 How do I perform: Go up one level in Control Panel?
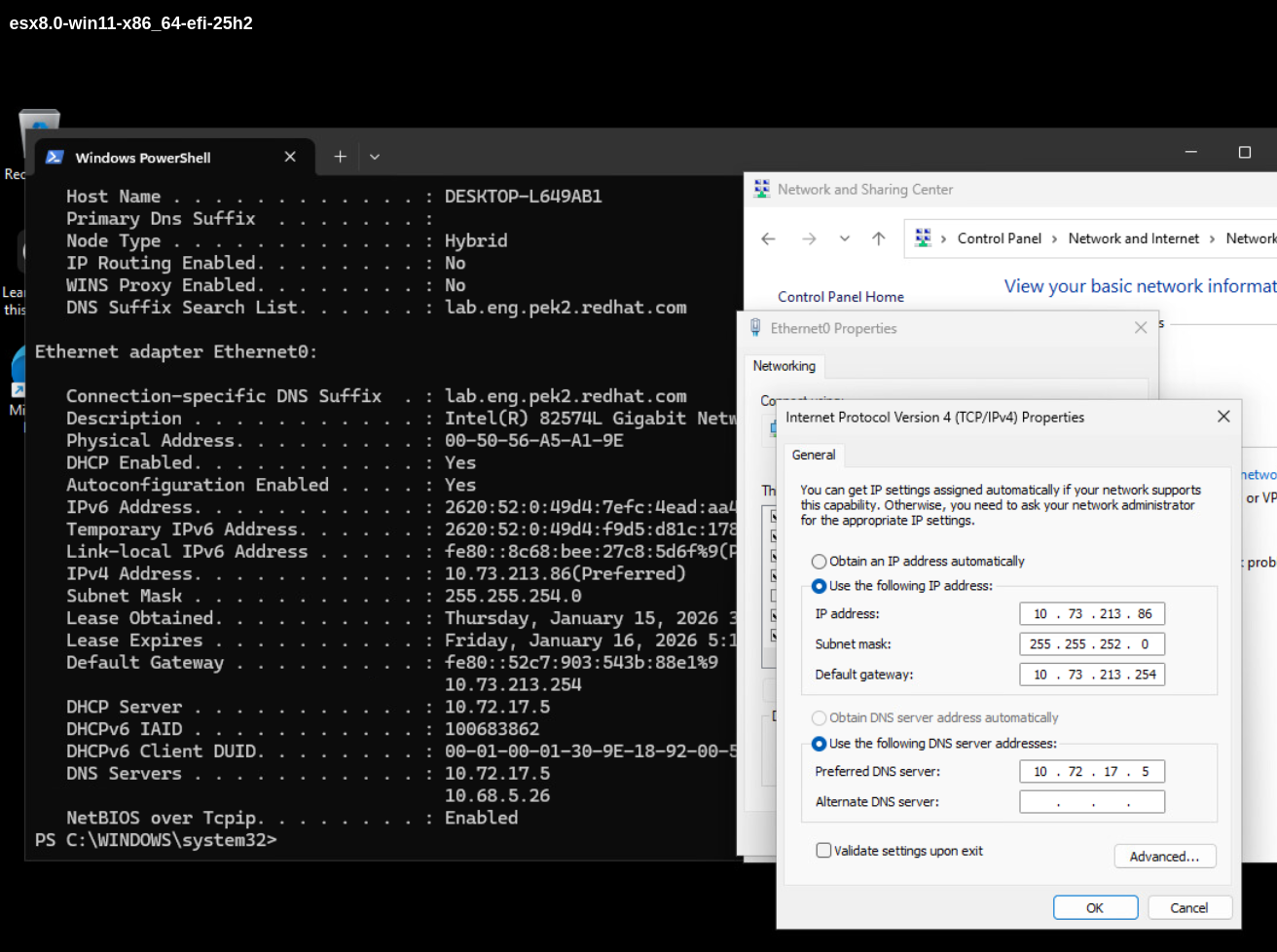(879, 238)
